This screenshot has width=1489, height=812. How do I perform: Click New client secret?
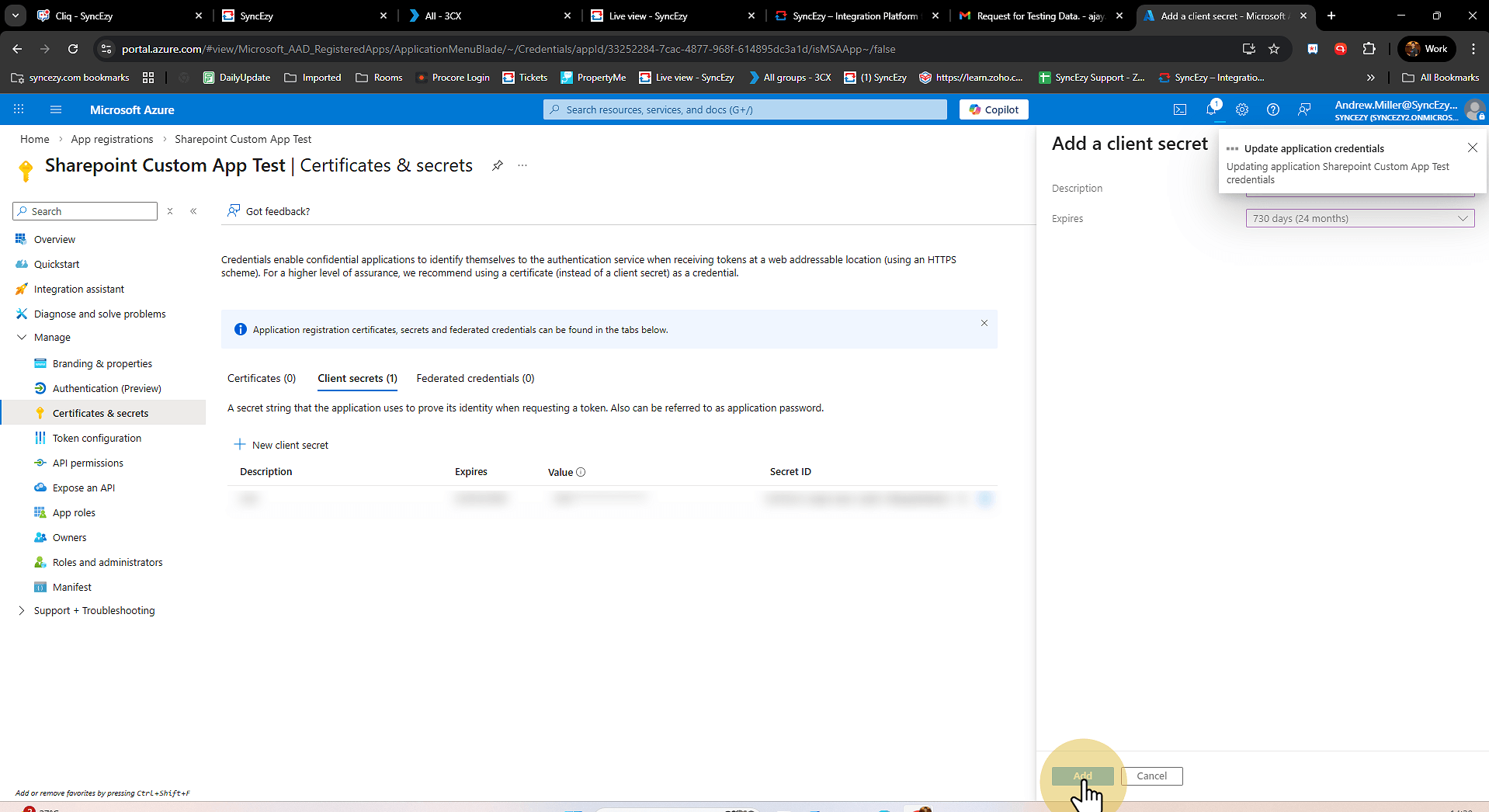282,445
